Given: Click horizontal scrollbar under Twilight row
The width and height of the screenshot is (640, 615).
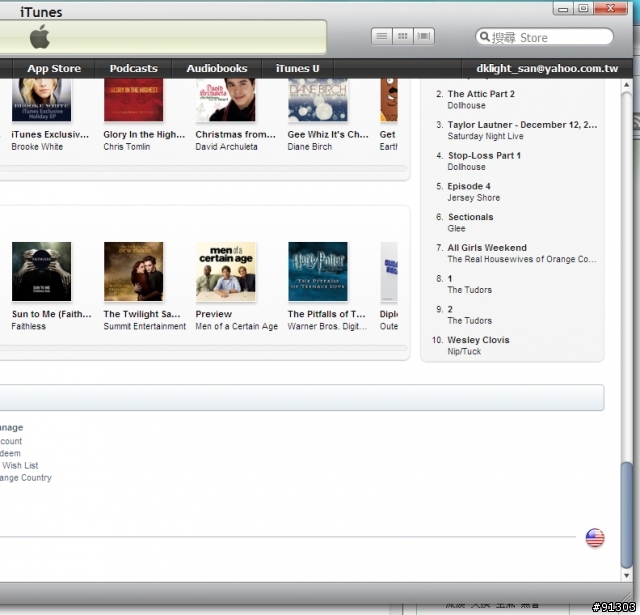Looking at the screenshot, I should point(203,348).
